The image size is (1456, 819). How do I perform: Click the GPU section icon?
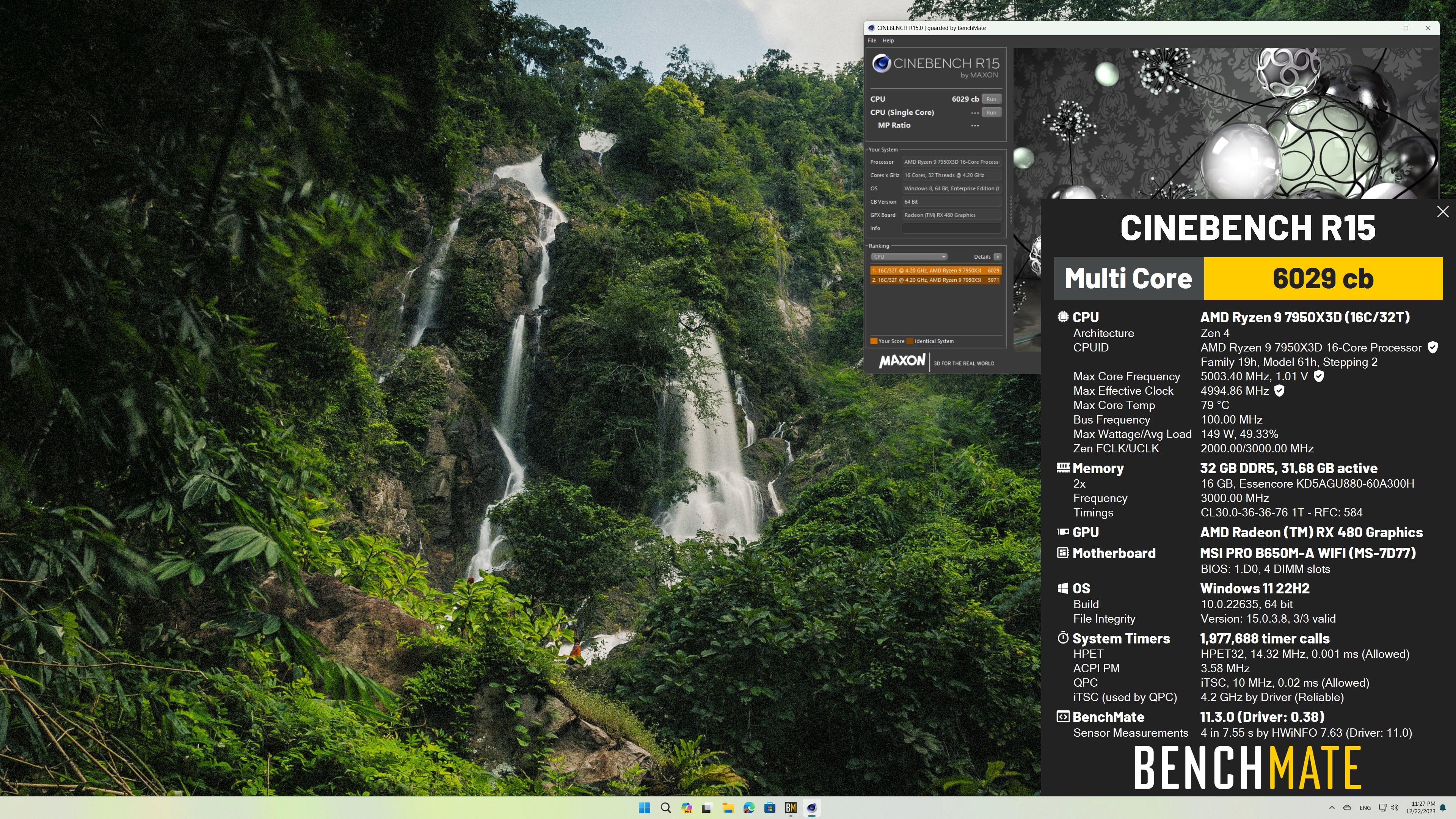tap(1063, 532)
